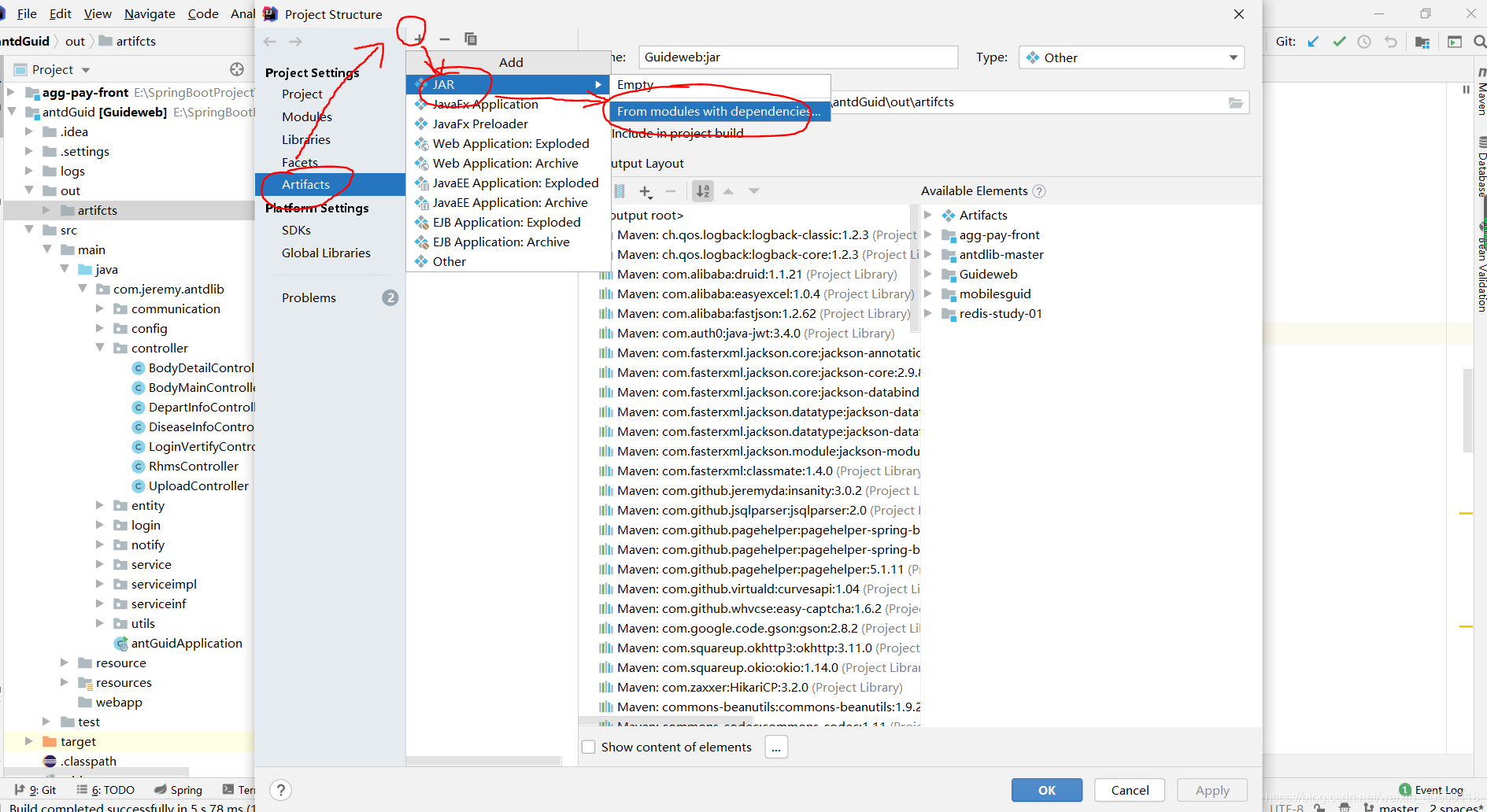This screenshot has width=1487, height=812.
Task: Click the ellipsis button beside Show content
Action: (x=776, y=747)
